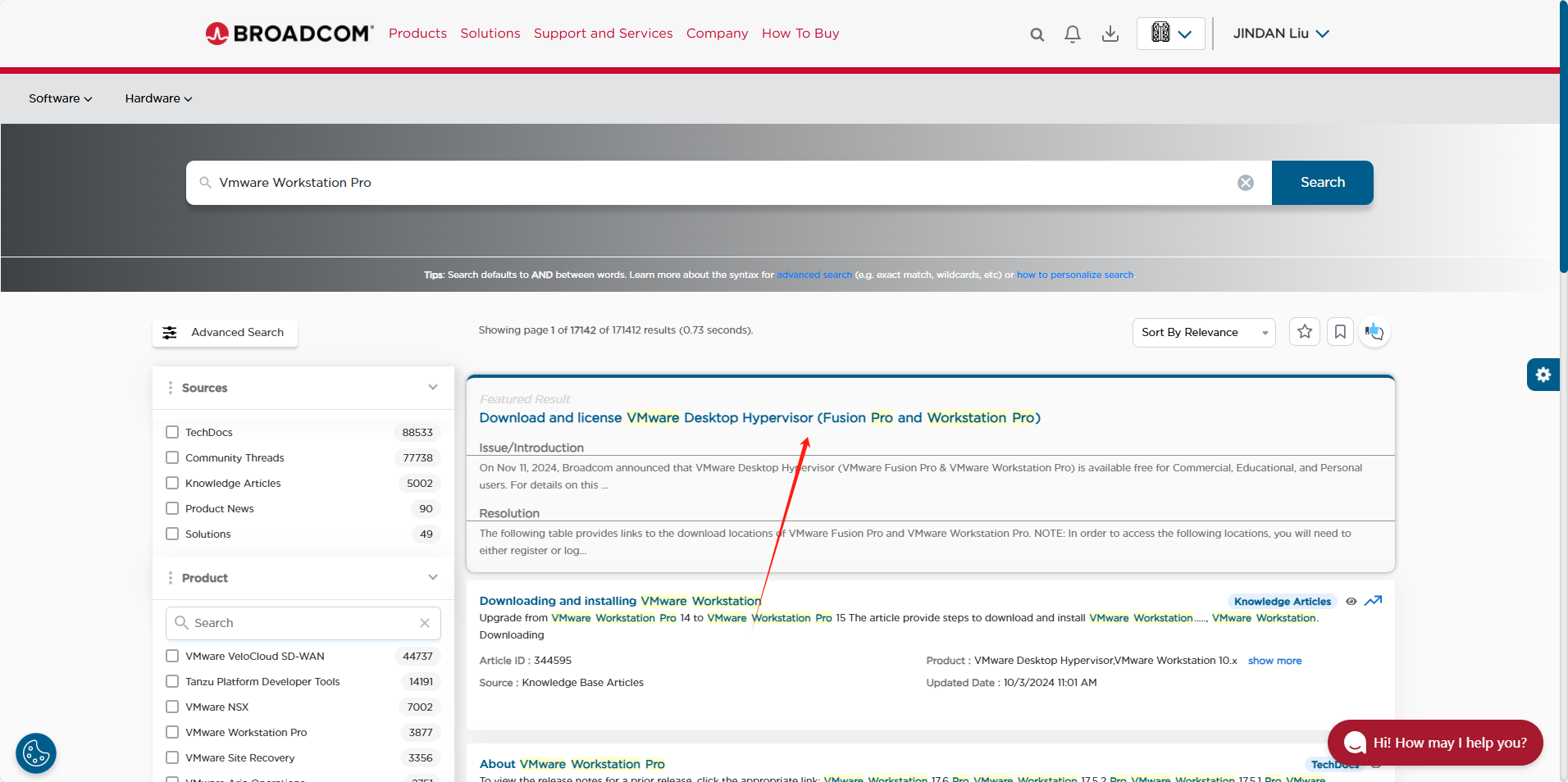Check the VMware NSX product
The width and height of the screenshot is (1568, 782).
[172, 707]
